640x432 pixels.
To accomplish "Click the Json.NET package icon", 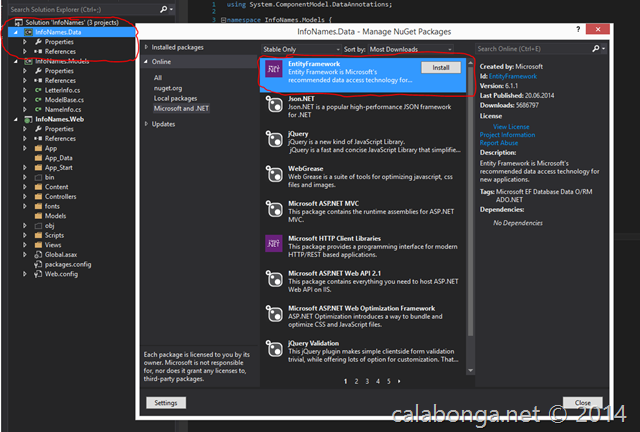I will pos(274,105).
